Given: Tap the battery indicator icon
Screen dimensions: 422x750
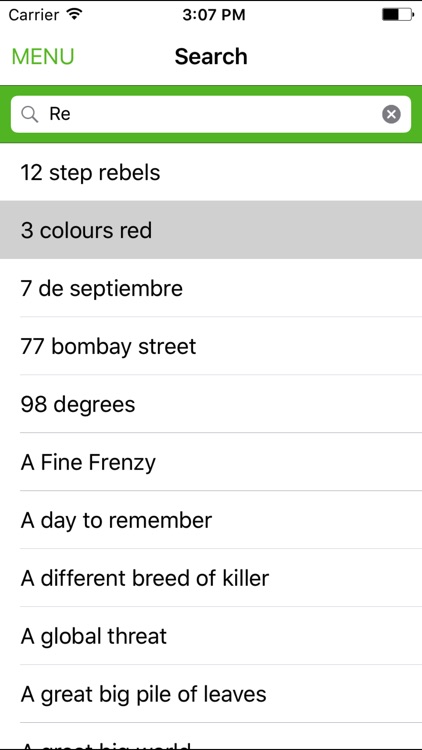Looking at the screenshot, I should click(x=398, y=14).
